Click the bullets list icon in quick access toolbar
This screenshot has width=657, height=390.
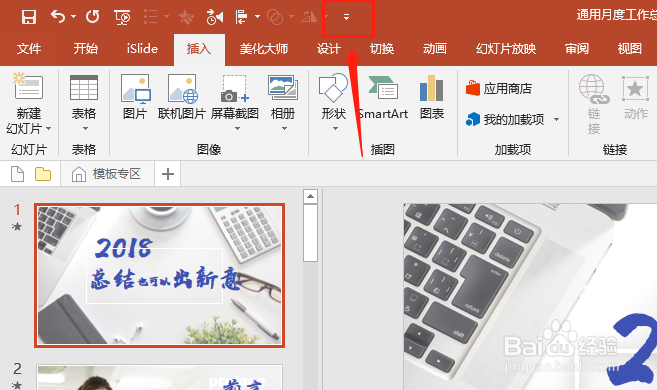150,17
